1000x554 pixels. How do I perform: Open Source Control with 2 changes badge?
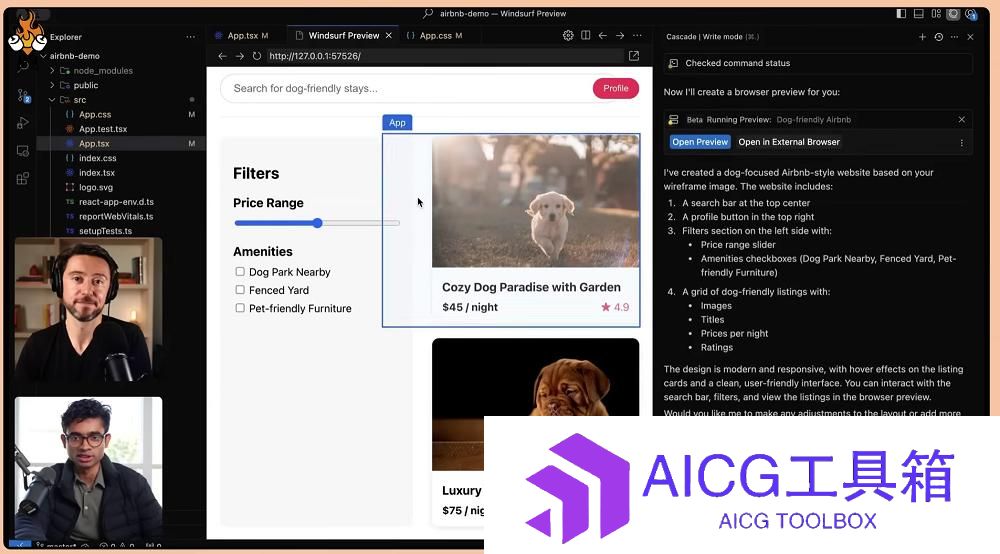pyautogui.click(x=24, y=96)
